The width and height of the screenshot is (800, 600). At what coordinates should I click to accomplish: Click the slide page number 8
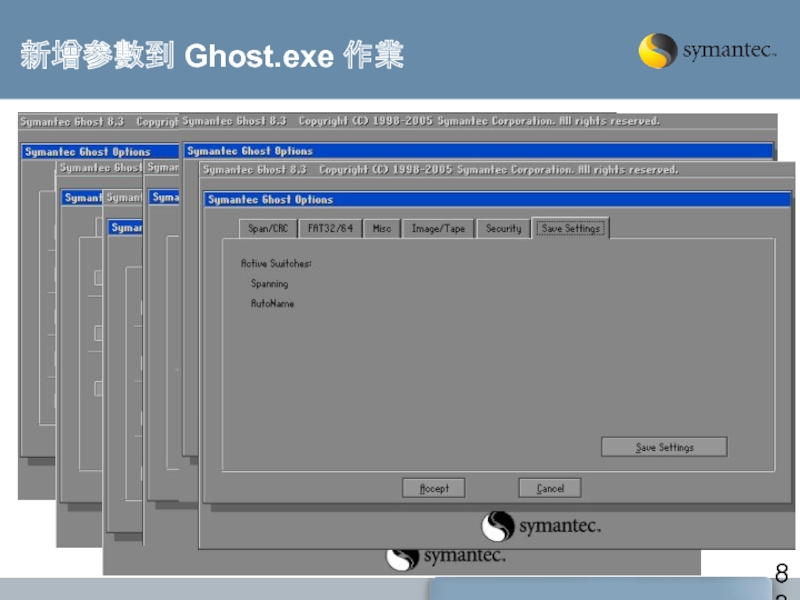pyautogui.click(x=782, y=572)
